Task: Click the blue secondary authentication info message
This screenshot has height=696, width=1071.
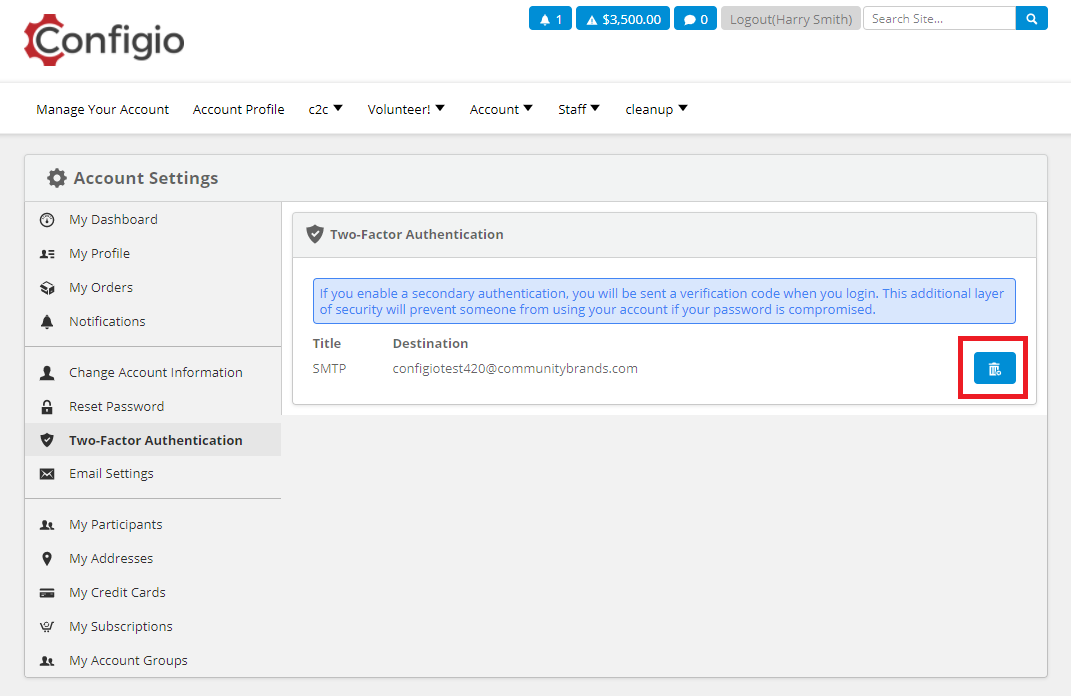Action: (664, 301)
